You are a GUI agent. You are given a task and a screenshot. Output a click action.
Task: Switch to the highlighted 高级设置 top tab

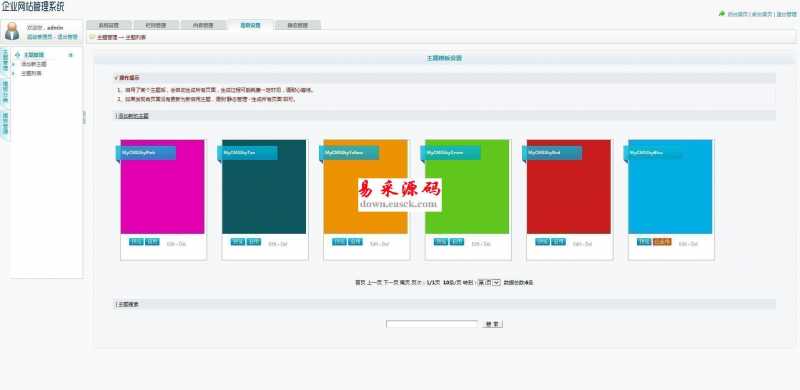click(251, 25)
